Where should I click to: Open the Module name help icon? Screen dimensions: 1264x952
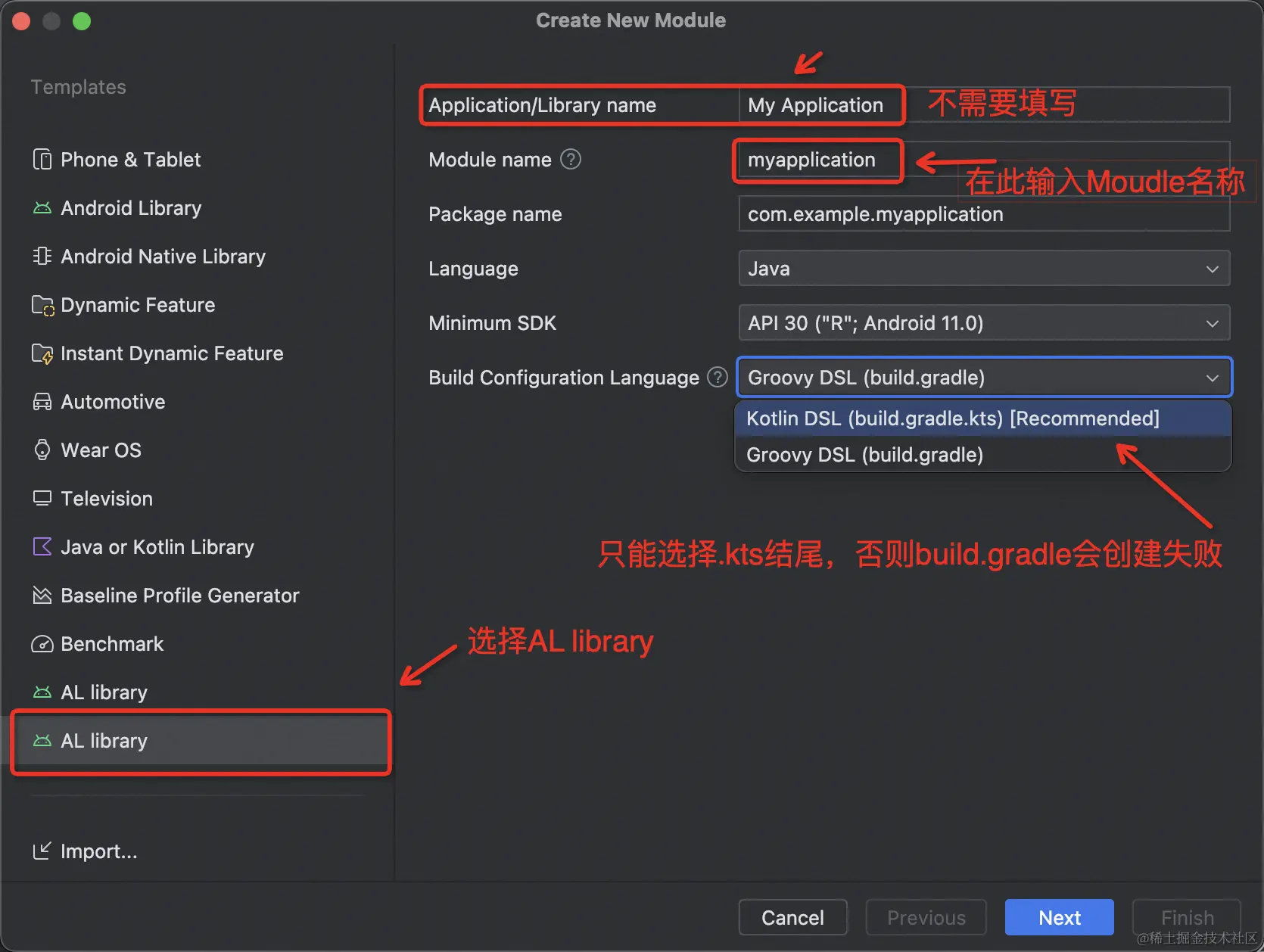(x=571, y=160)
